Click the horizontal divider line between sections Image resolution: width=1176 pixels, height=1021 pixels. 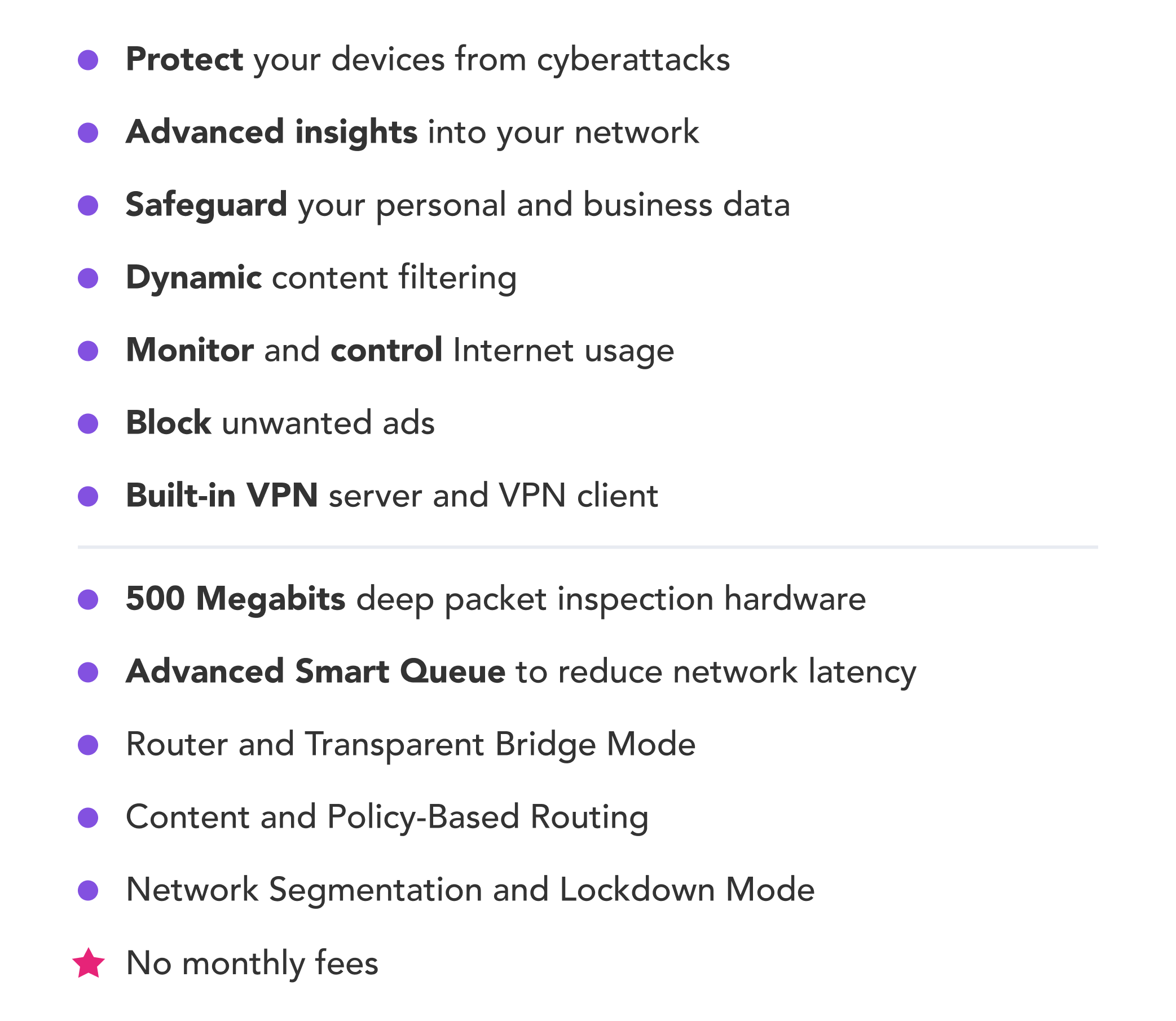tap(588, 547)
